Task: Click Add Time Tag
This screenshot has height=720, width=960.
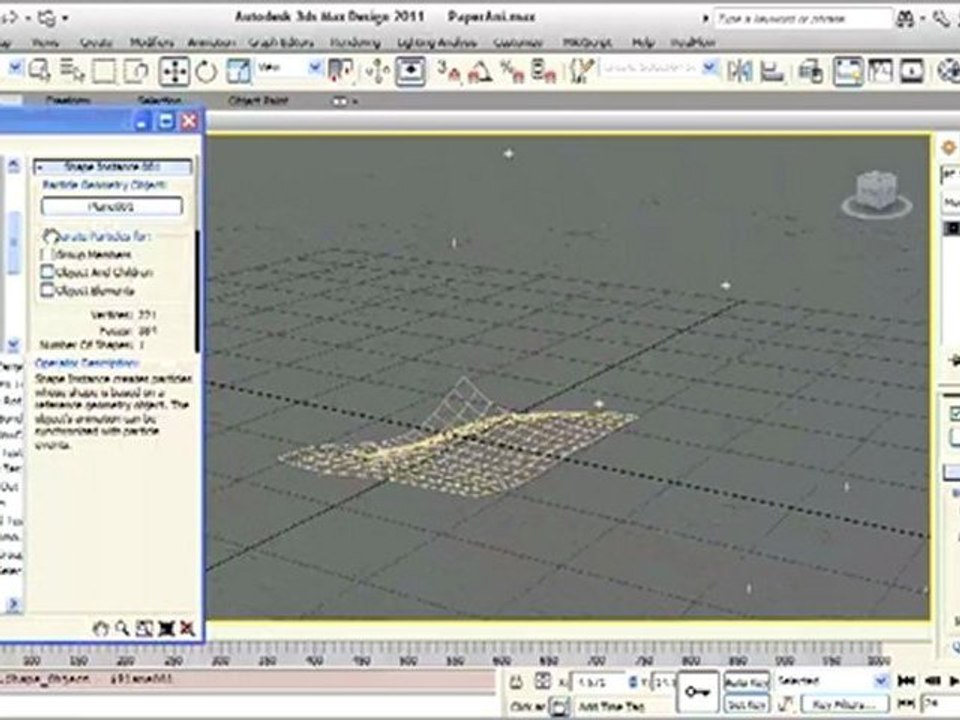Action: pos(611,706)
